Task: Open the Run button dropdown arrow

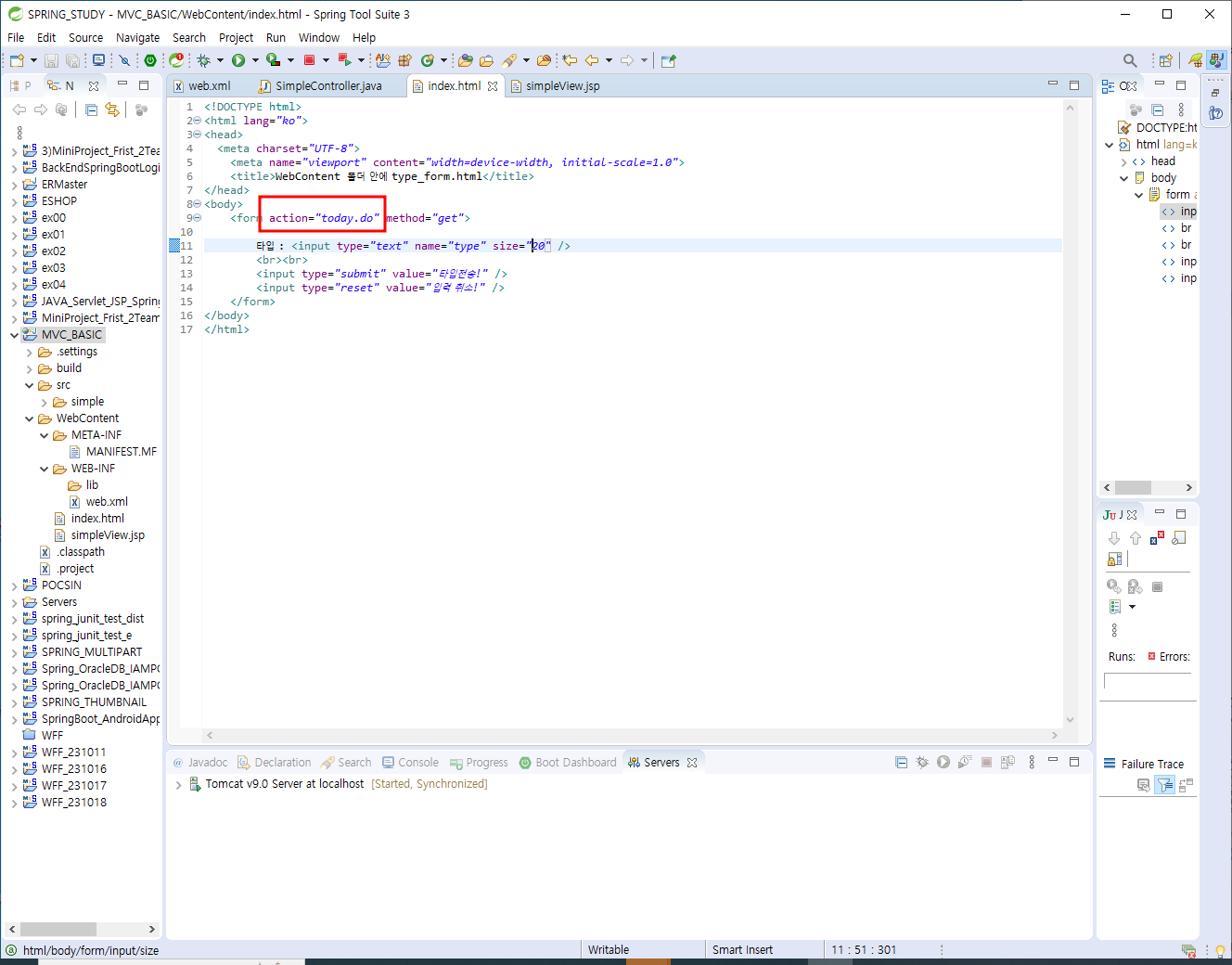Action: [255, 60]
